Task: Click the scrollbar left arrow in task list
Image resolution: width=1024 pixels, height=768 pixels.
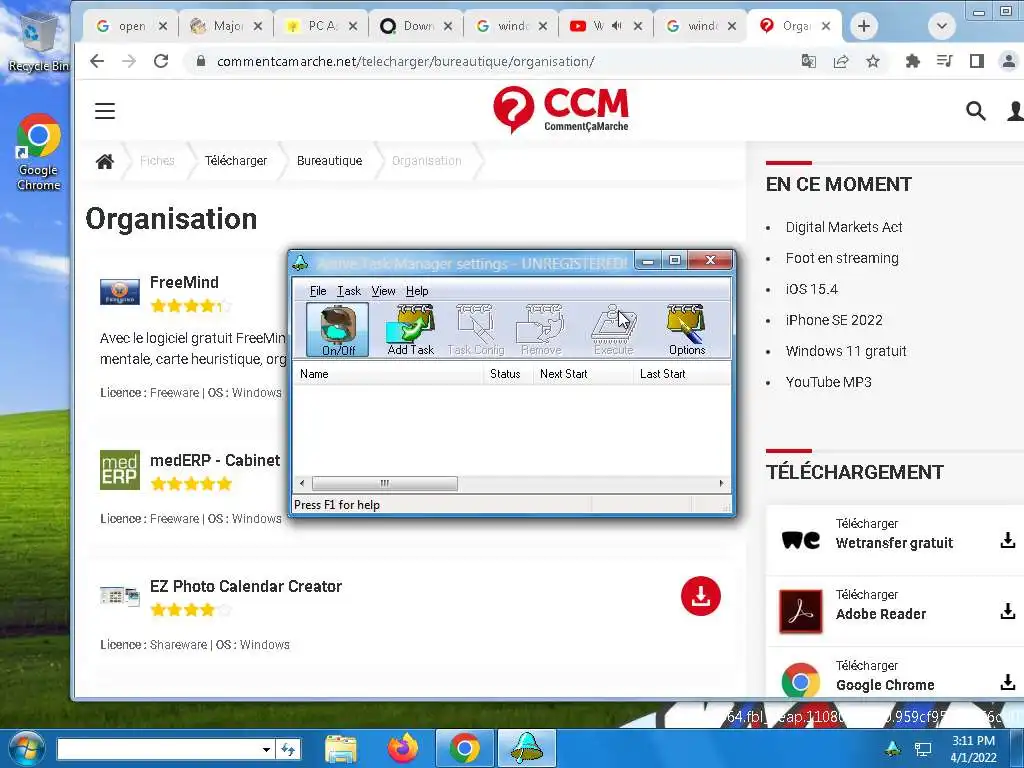Action: click(x=302, y=483)
